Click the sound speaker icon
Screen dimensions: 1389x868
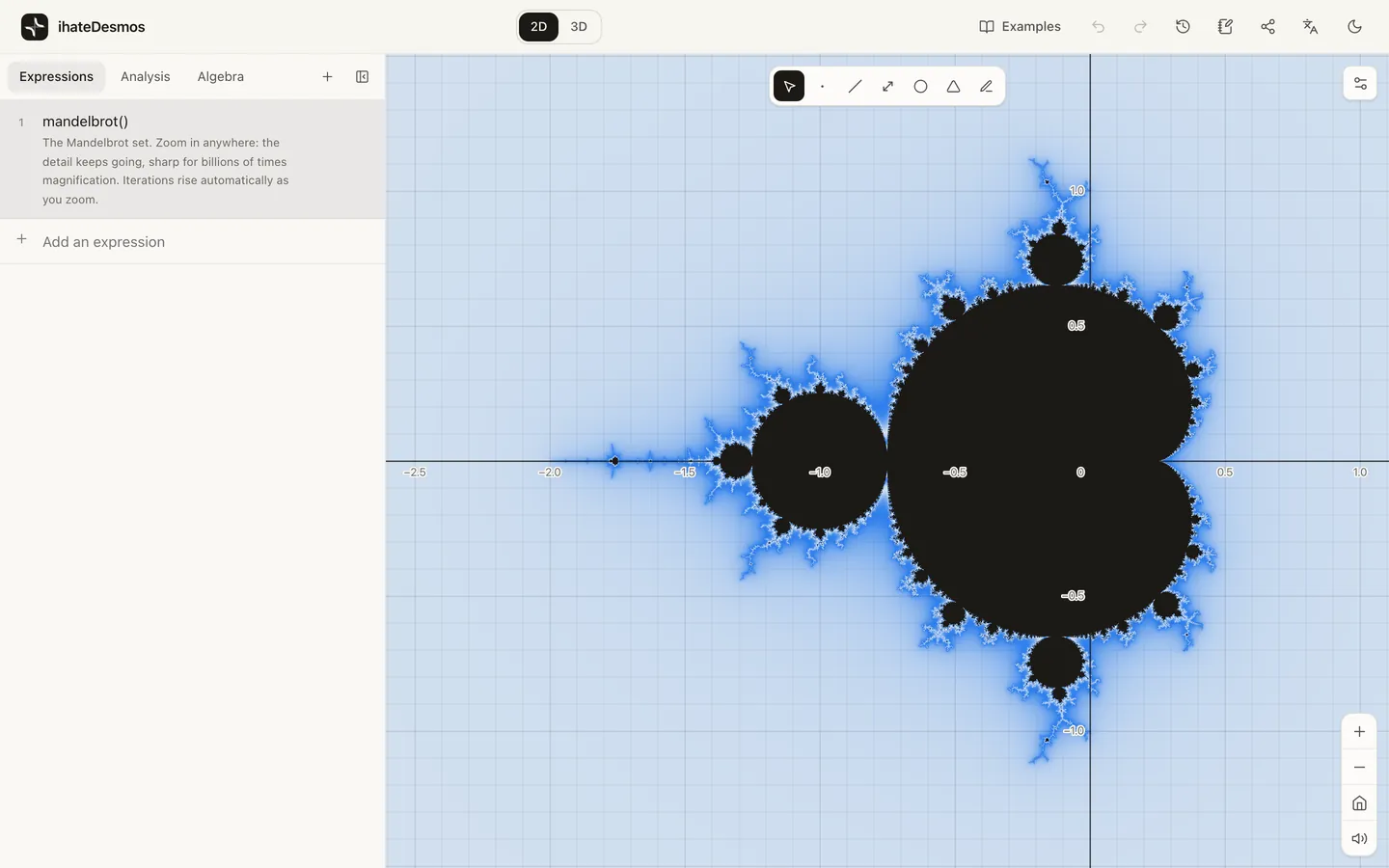(1359, 839)
